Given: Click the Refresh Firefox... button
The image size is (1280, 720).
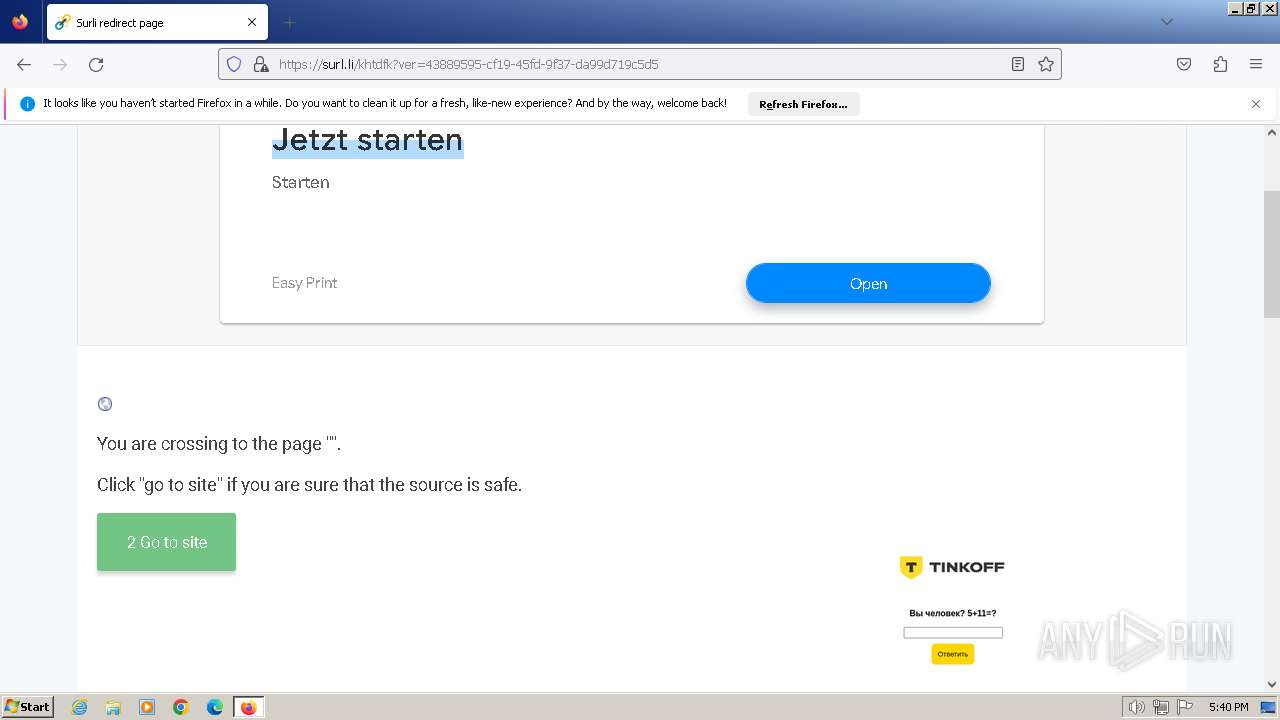Looking at the screenshot, I should click(x=803, y=104).
